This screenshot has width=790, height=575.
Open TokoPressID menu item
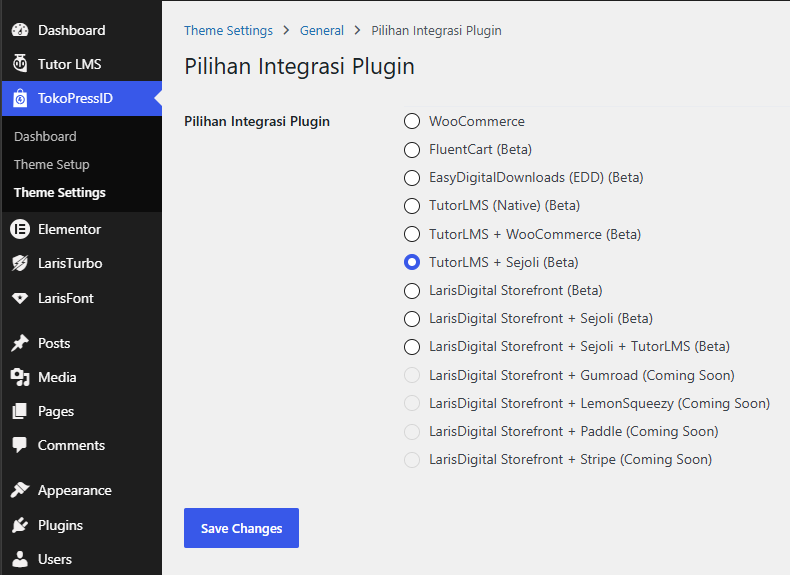pos(81,98)
